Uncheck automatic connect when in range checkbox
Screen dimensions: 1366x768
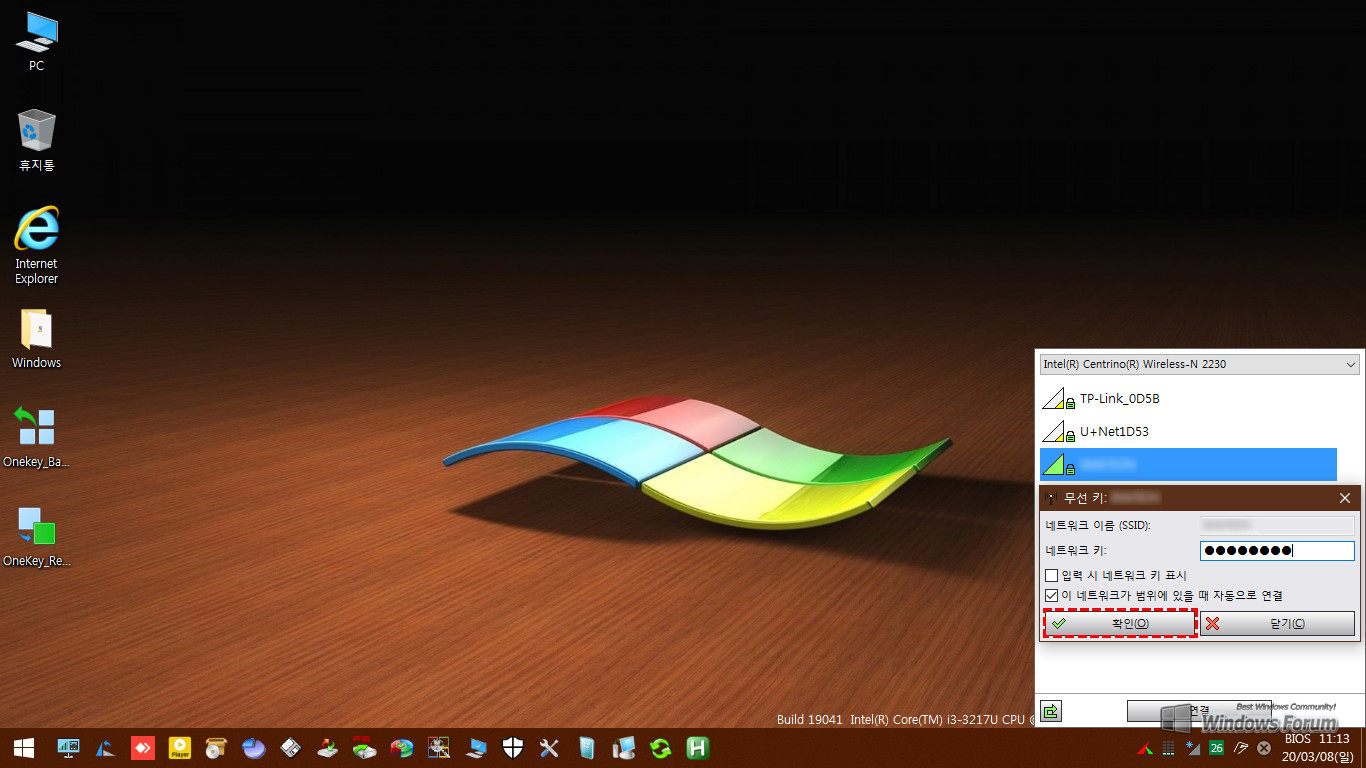(1051, 596)
